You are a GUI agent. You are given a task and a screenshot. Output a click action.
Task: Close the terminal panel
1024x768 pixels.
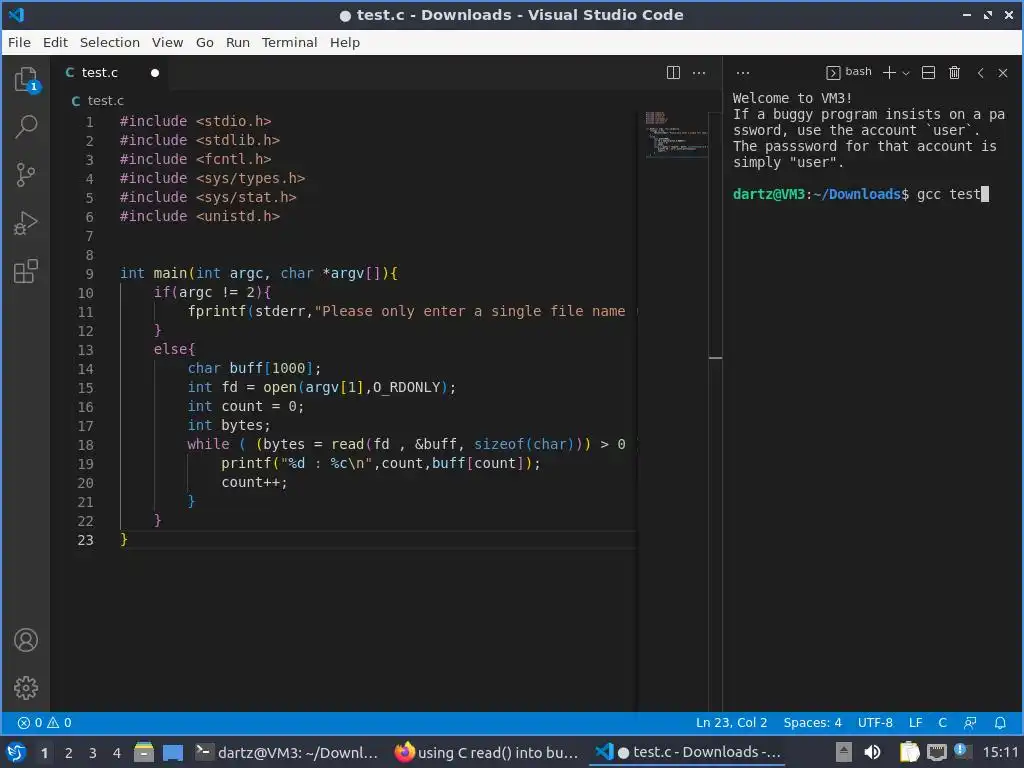tap(1003, 72)
